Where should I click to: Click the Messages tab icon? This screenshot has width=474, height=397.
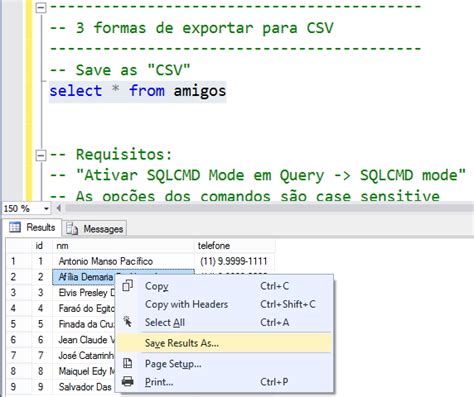(x=72, y=229)
